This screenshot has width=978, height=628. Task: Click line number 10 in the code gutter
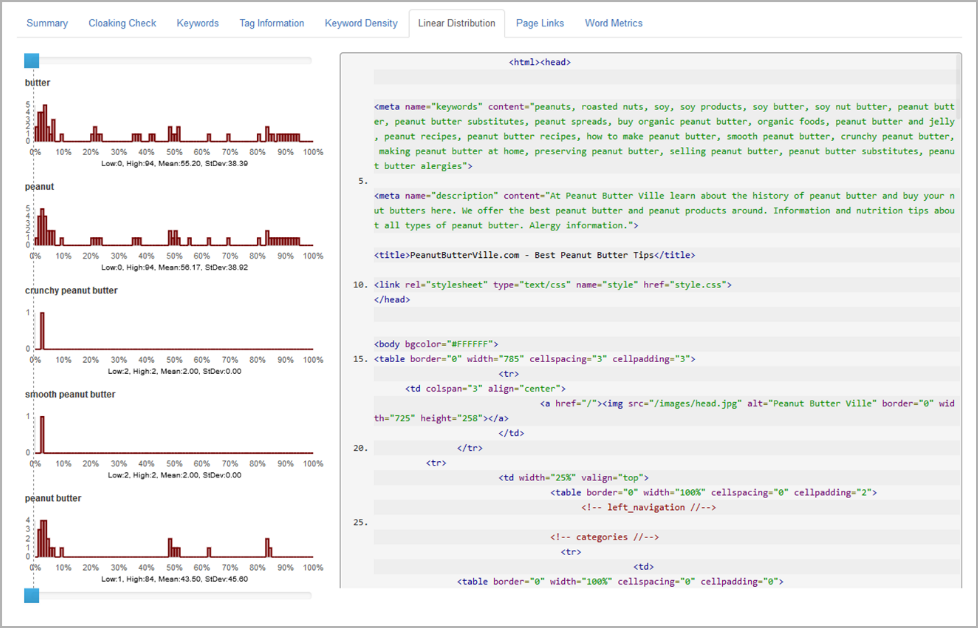[361, 284]
